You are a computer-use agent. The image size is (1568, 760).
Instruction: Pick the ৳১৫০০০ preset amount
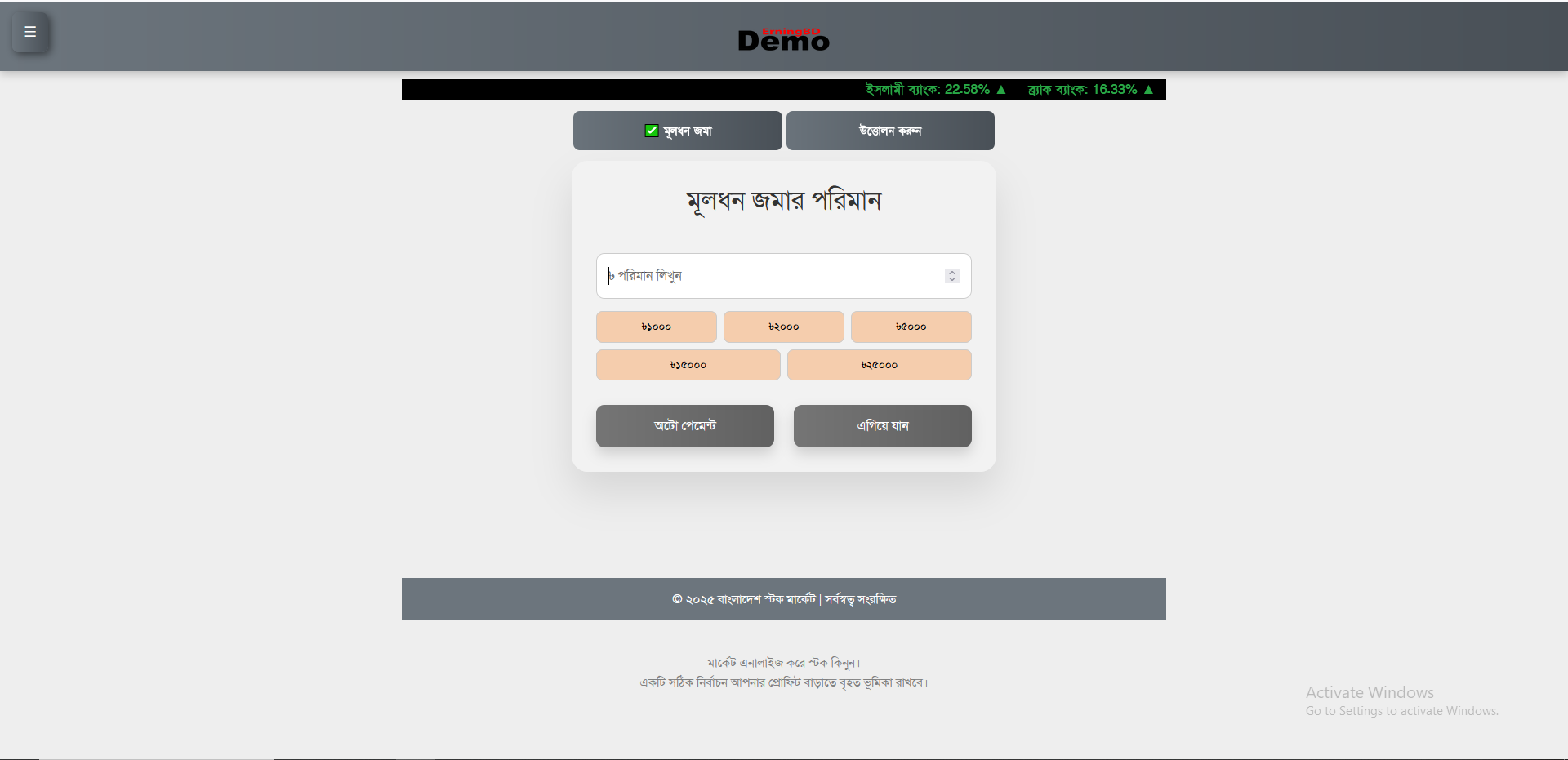(x=688, y=365)
